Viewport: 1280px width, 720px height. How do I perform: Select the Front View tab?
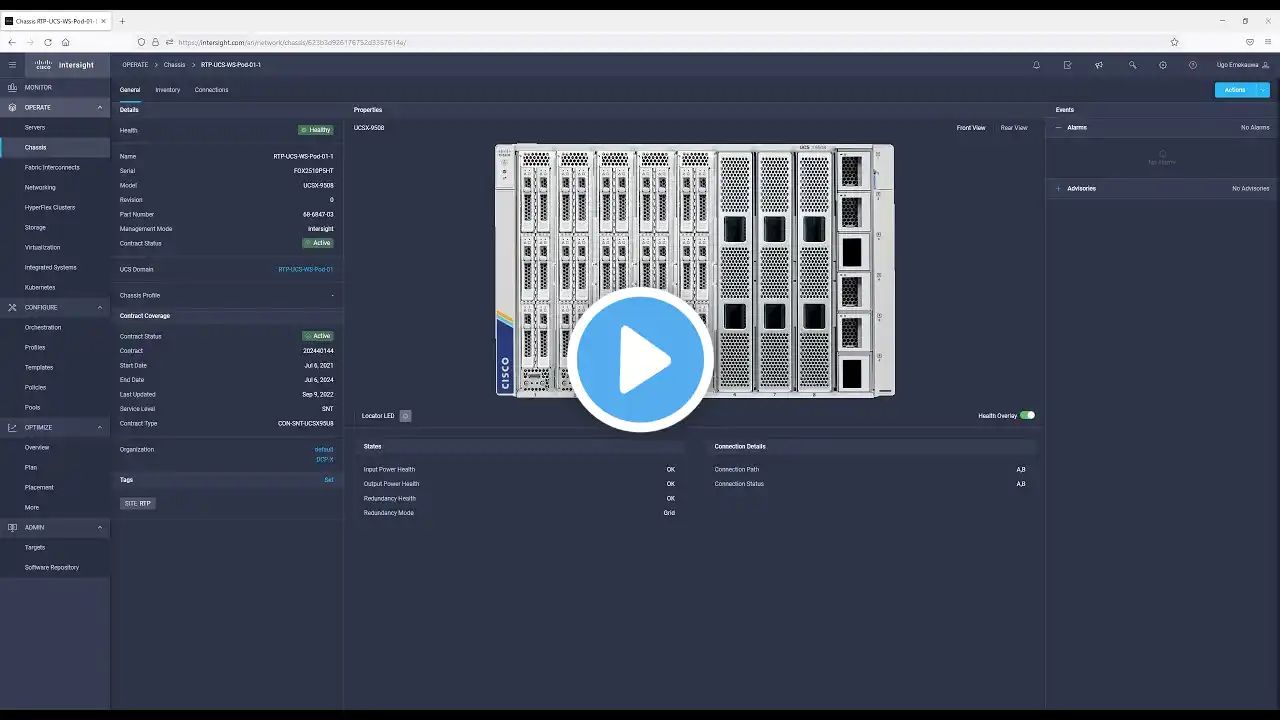click(971, 128)
